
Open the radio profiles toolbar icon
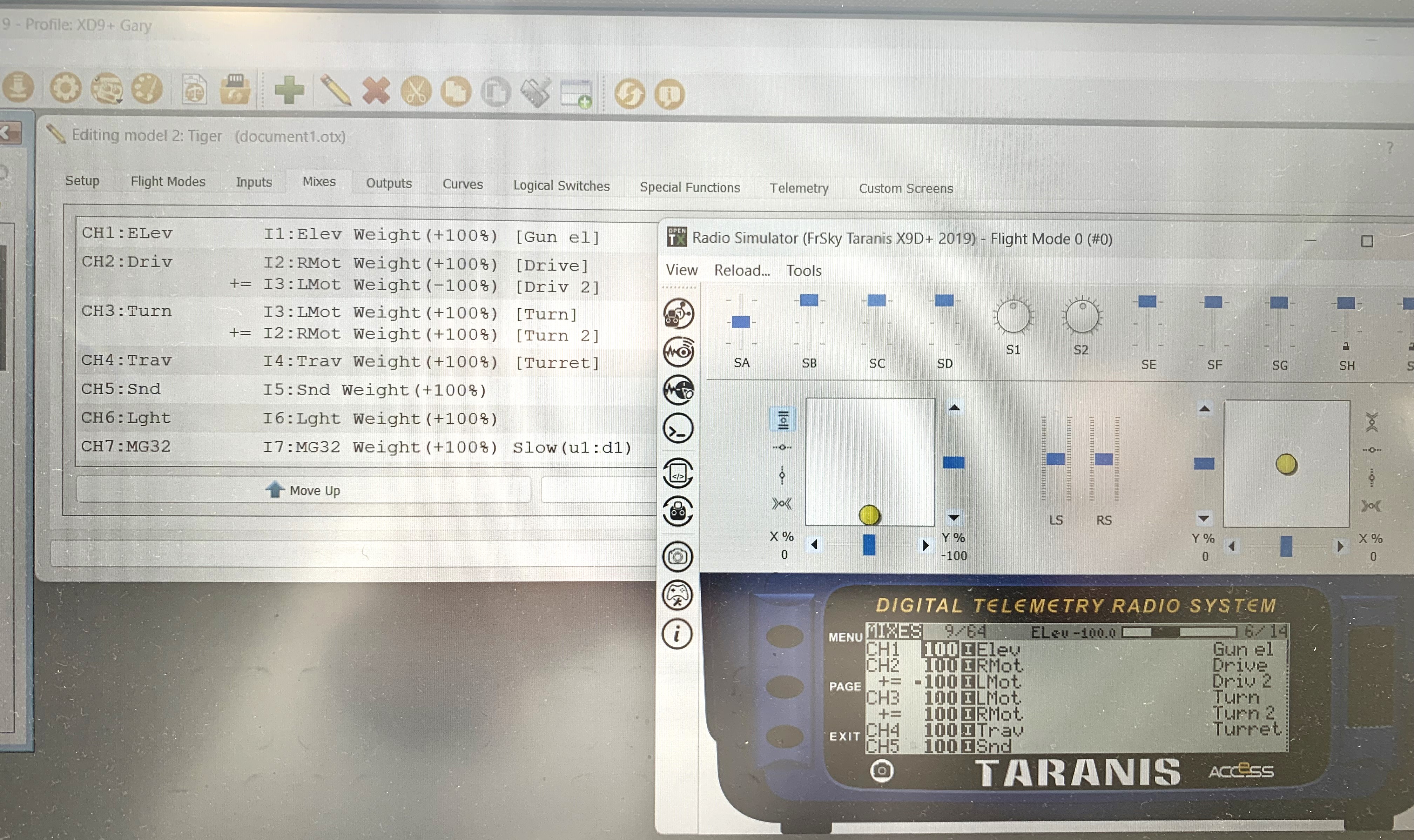[x=106, y=89]
